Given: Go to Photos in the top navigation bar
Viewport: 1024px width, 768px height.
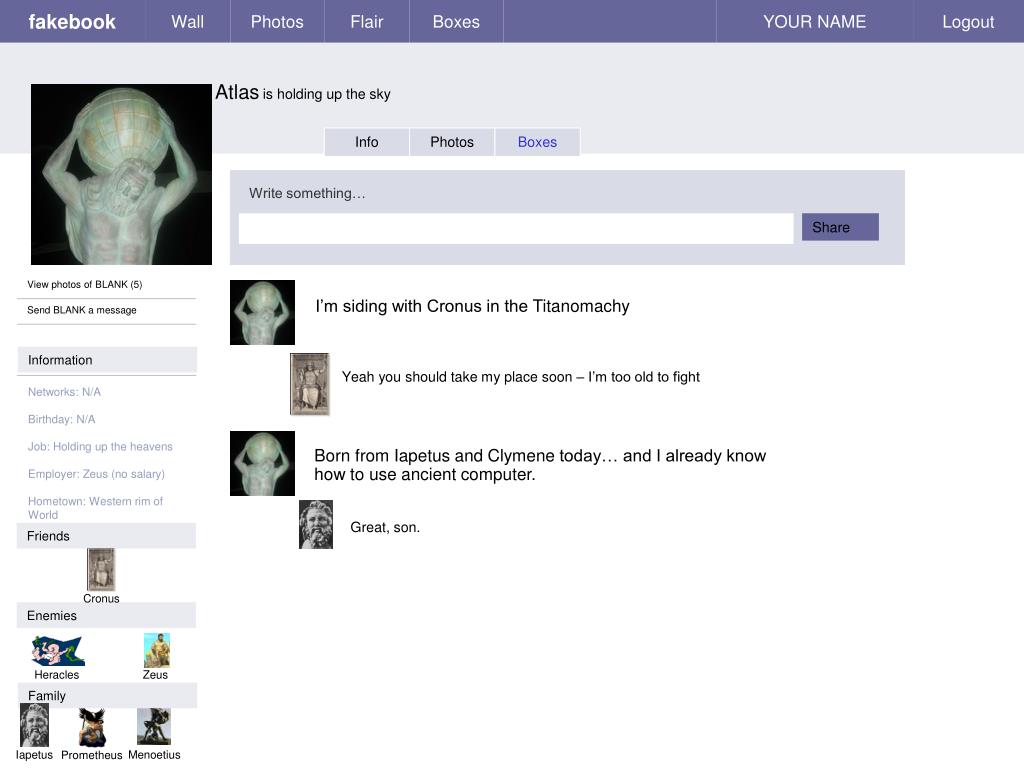Looking at the screenshot, I should (278, 22).
